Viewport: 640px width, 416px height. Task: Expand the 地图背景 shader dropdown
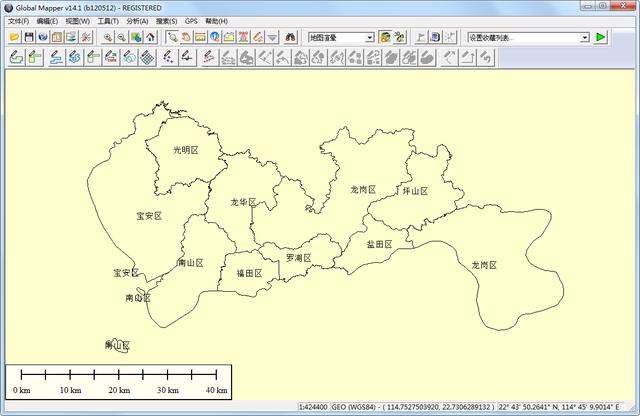click(369, 37)
